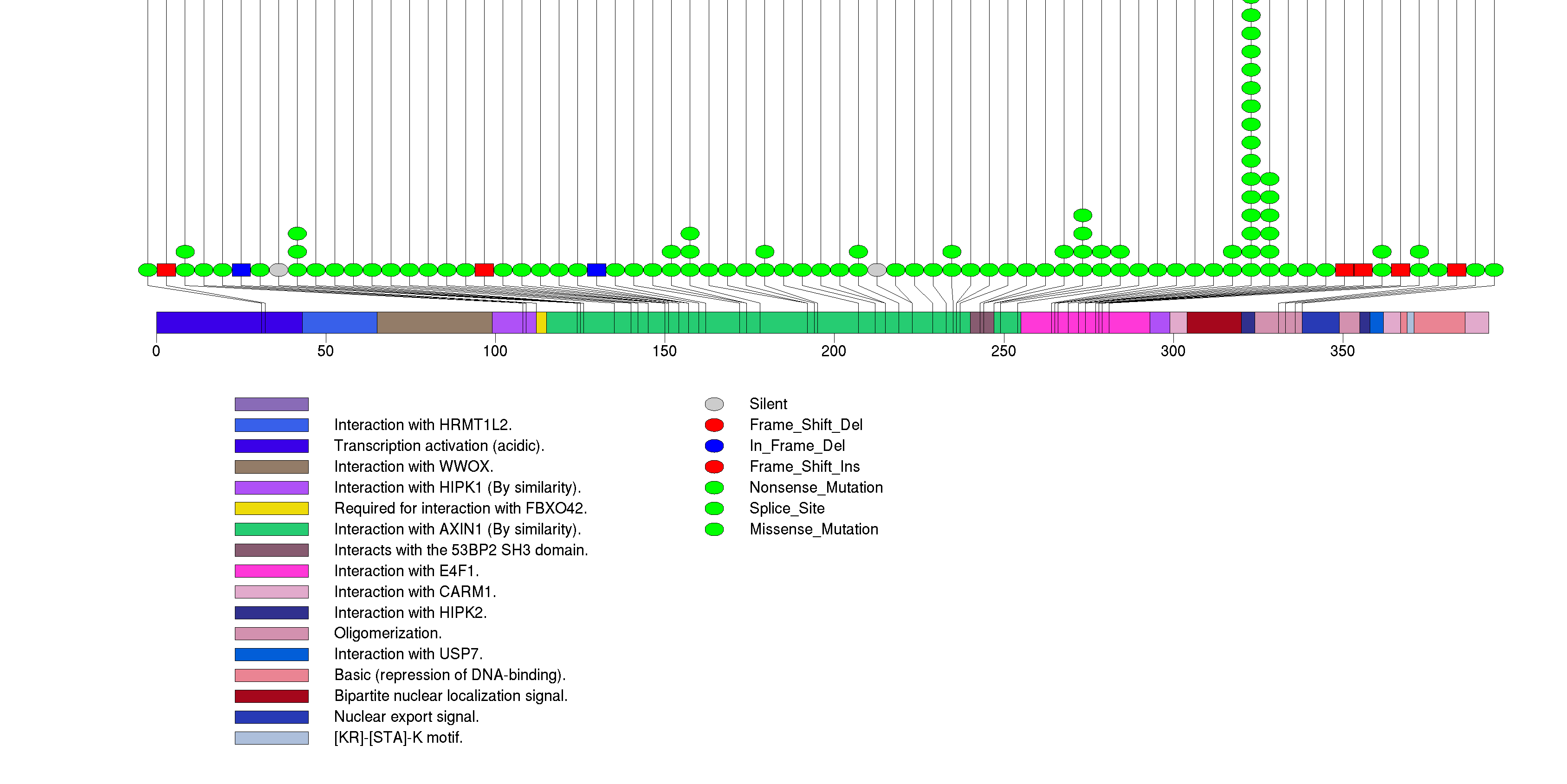Click the Oligomerization legend label
This screenshot has height=784, width=1567.
[388, 633]
